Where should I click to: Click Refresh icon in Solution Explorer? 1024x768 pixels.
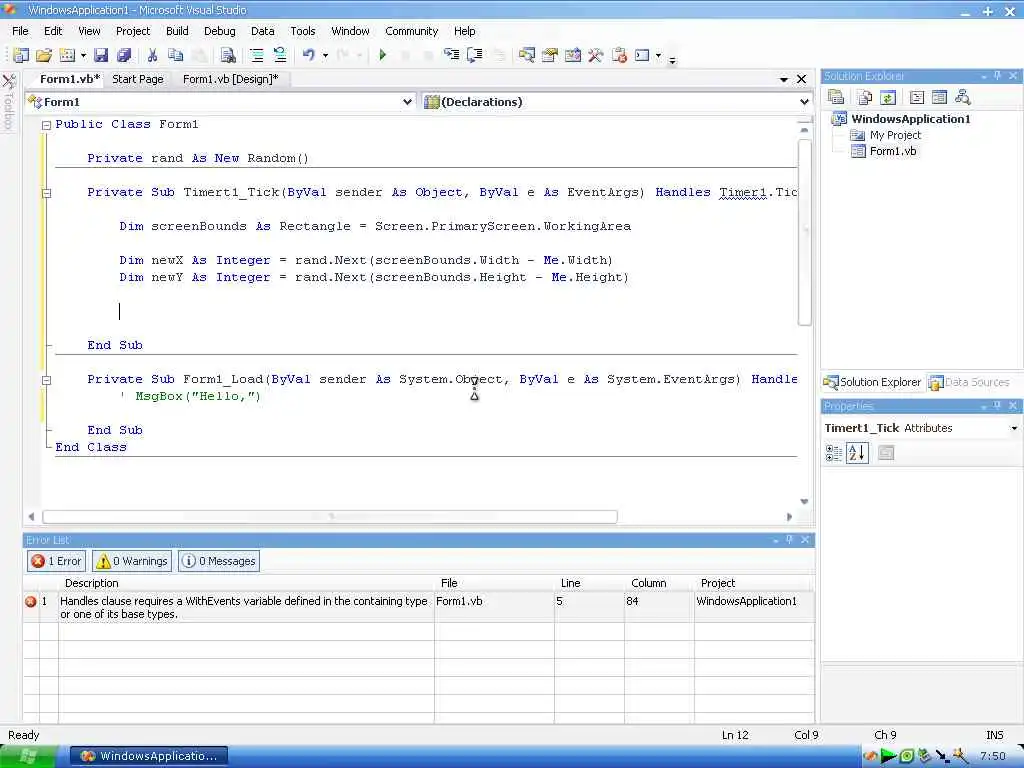[x=888, y=97]
